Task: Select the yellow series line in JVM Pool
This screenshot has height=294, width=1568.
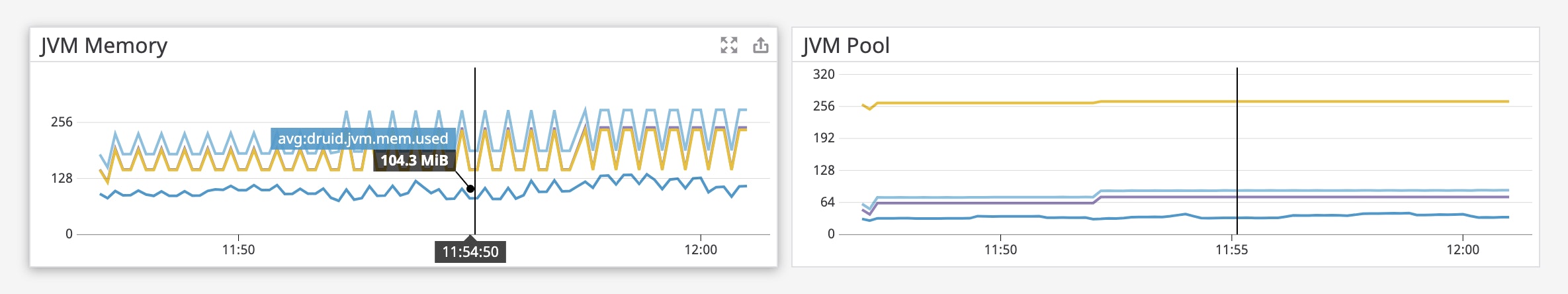Action: tap(1323, 101)
